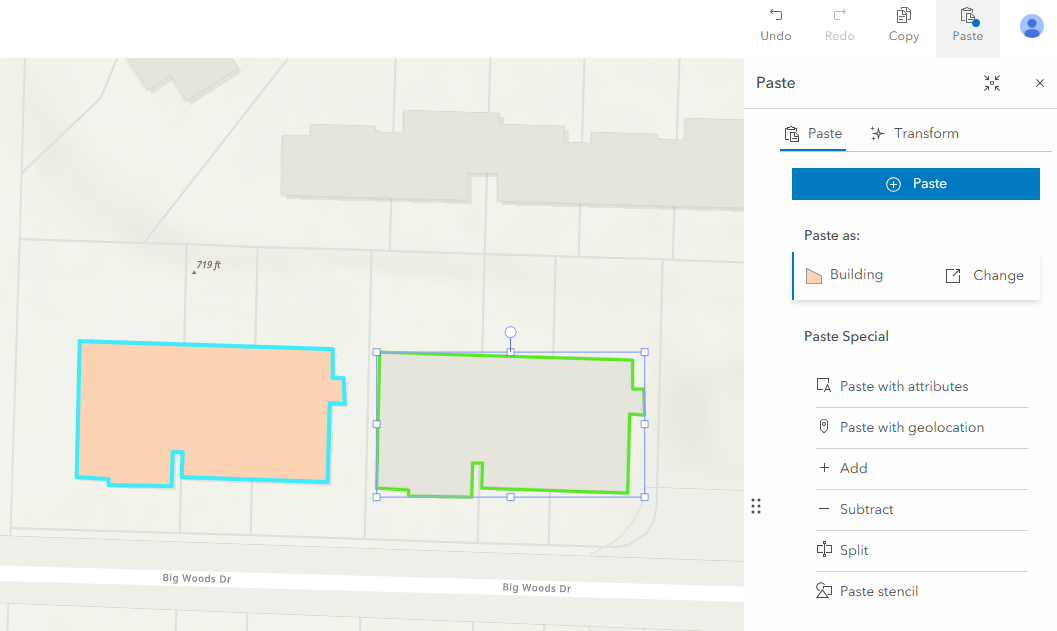Choose Paste with geolocation

(x=912, y=428)
